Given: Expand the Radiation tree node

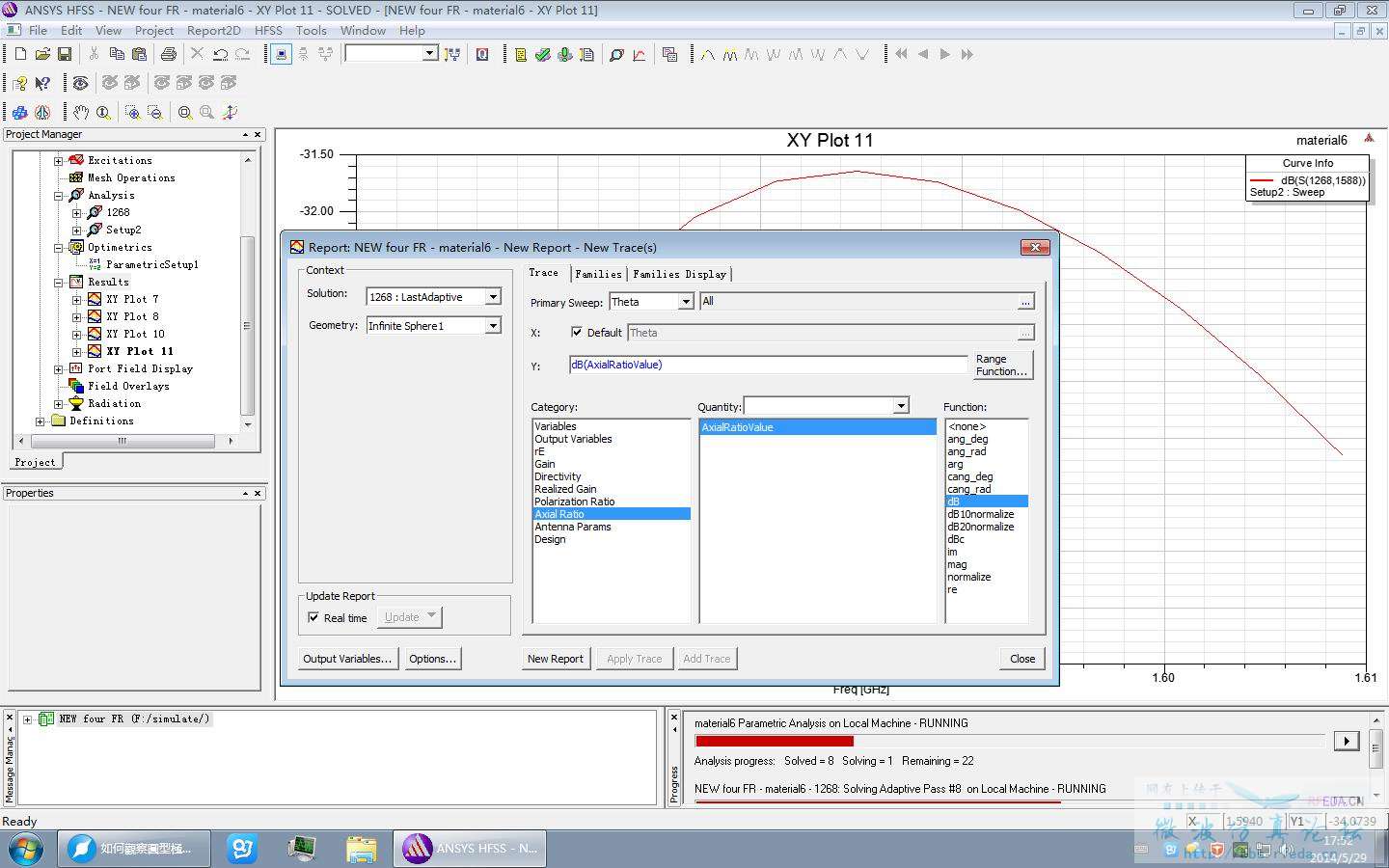Looking at the screenshot, I should coord(58,403).
